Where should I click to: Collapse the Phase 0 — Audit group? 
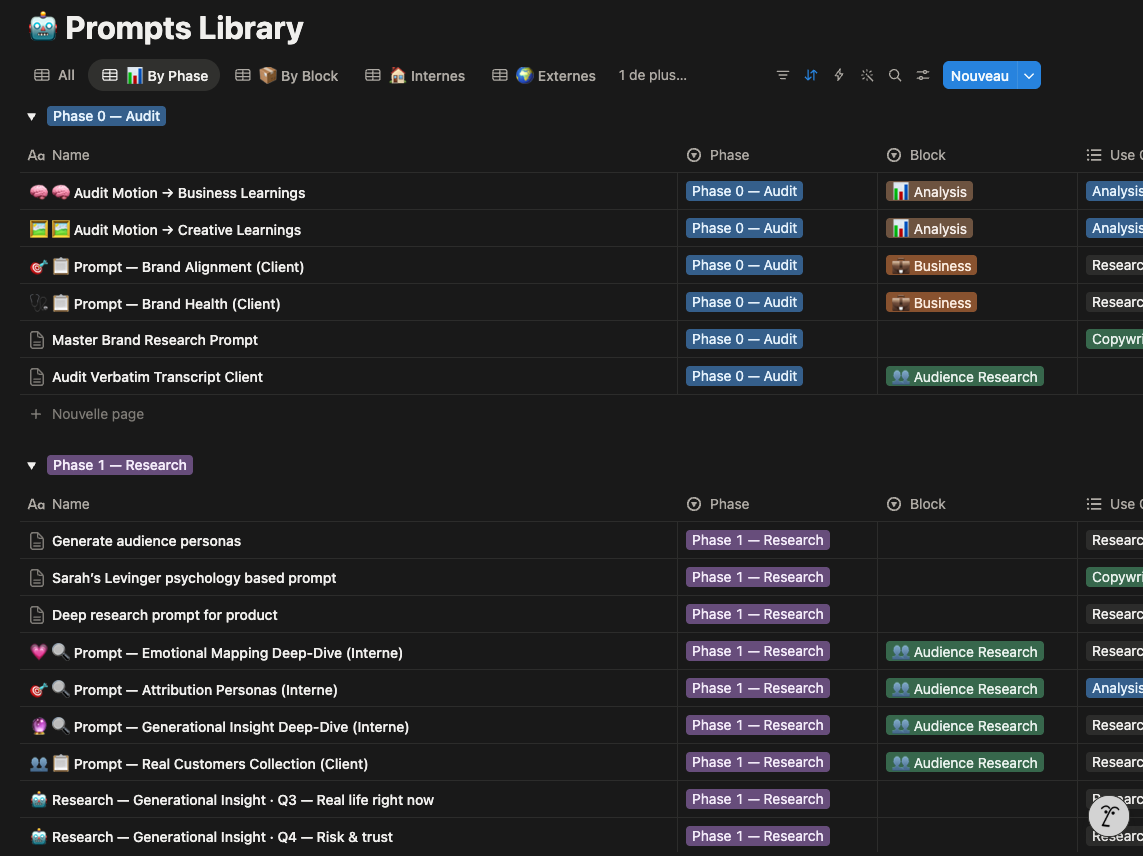[x=31, y=117]
